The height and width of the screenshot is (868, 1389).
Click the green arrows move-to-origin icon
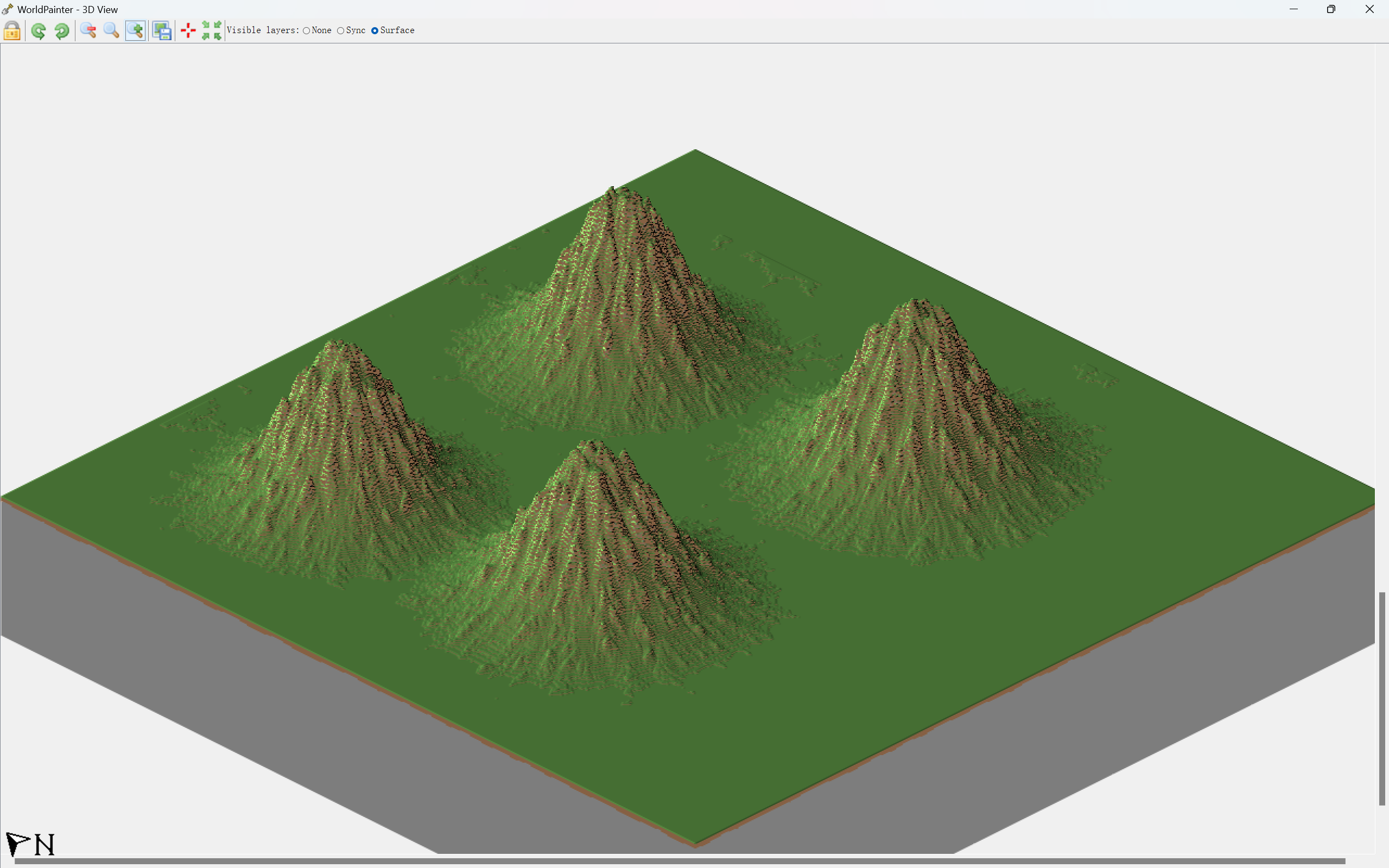coord(211,30)
